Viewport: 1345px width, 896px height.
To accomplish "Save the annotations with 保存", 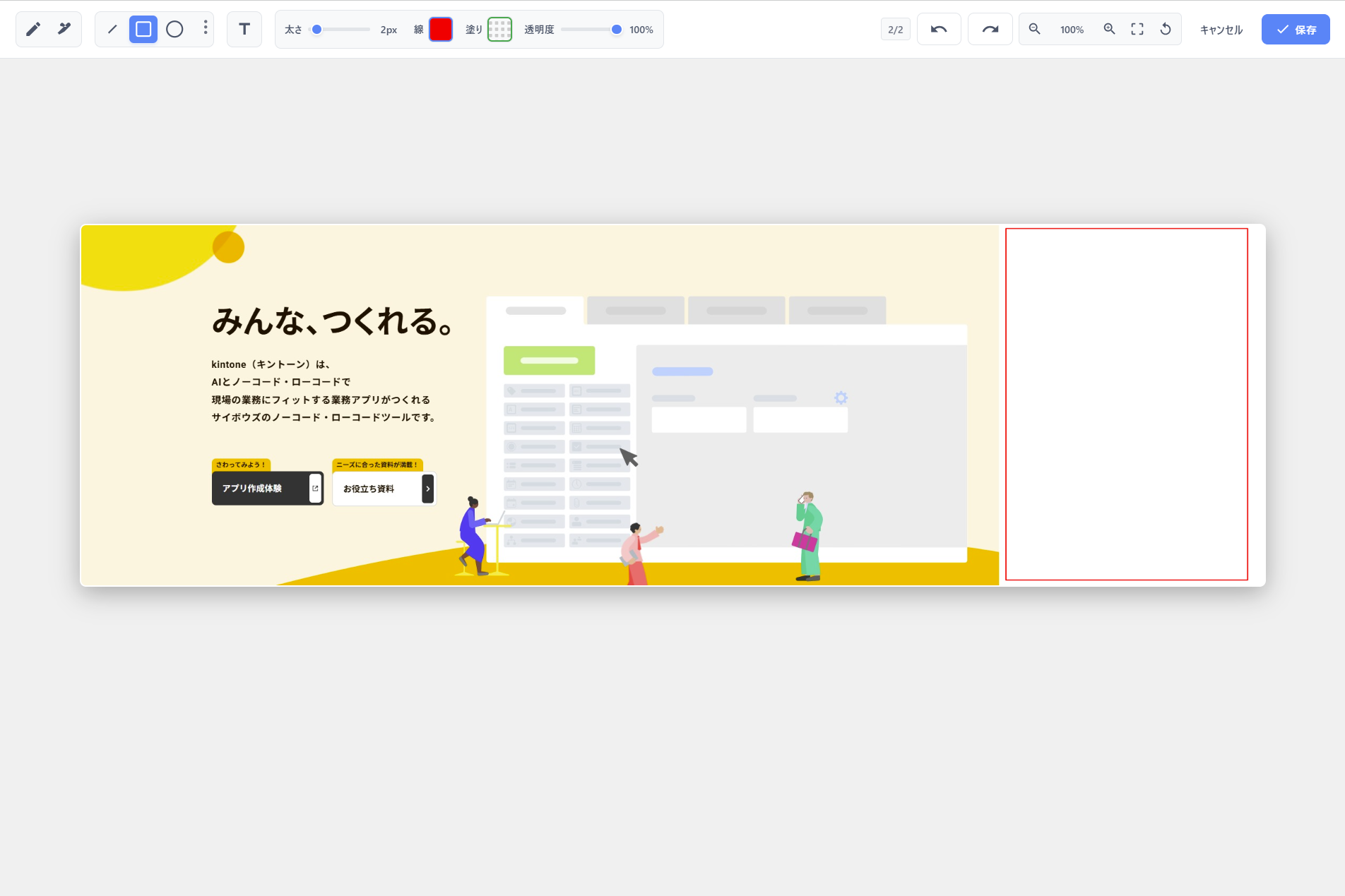I will [x=1295, y=29].
